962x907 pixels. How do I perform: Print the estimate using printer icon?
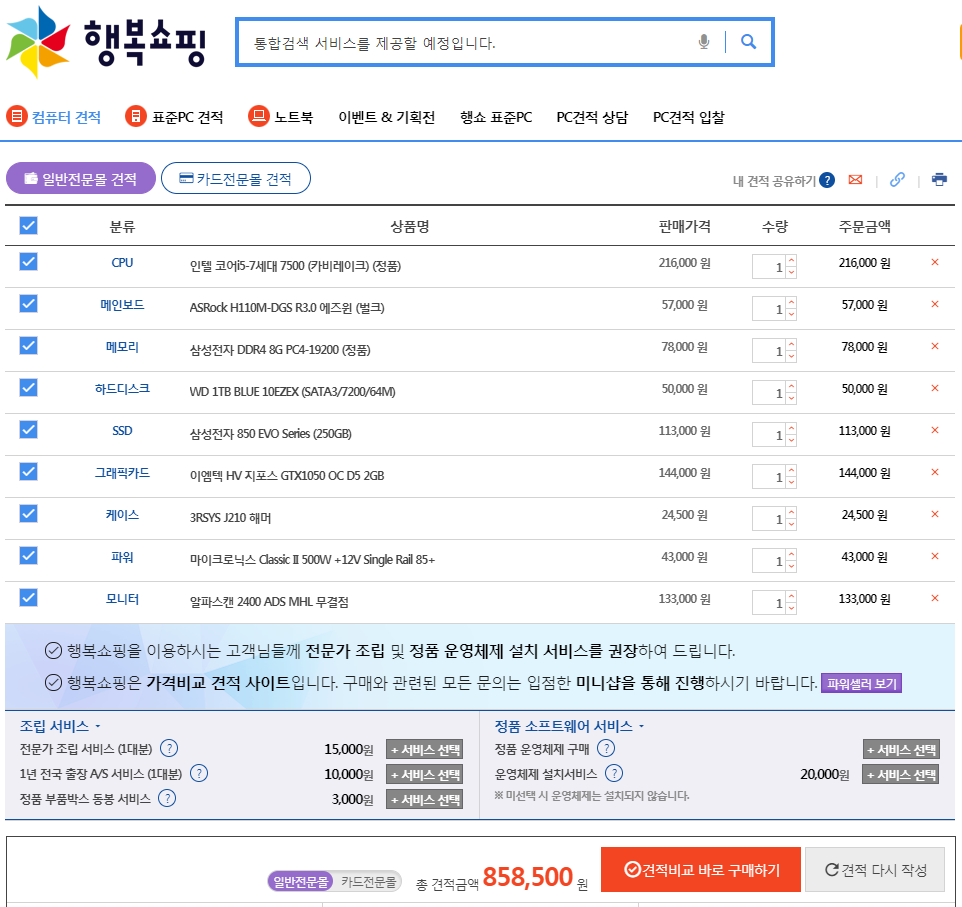pyautogui.click(x=939, y=180)
